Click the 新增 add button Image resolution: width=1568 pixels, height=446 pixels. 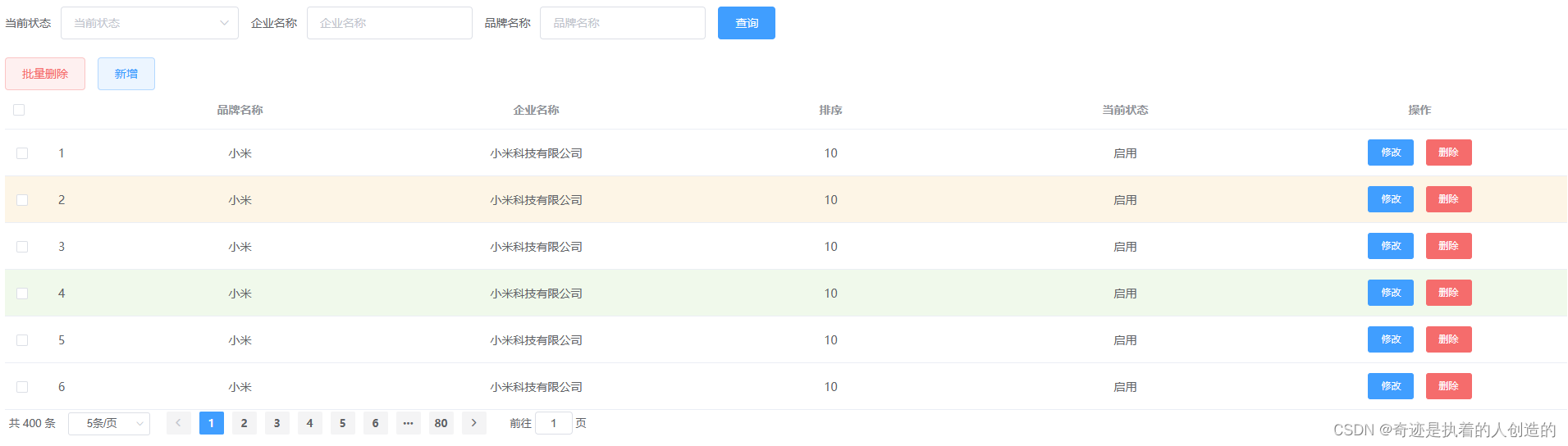126,74
